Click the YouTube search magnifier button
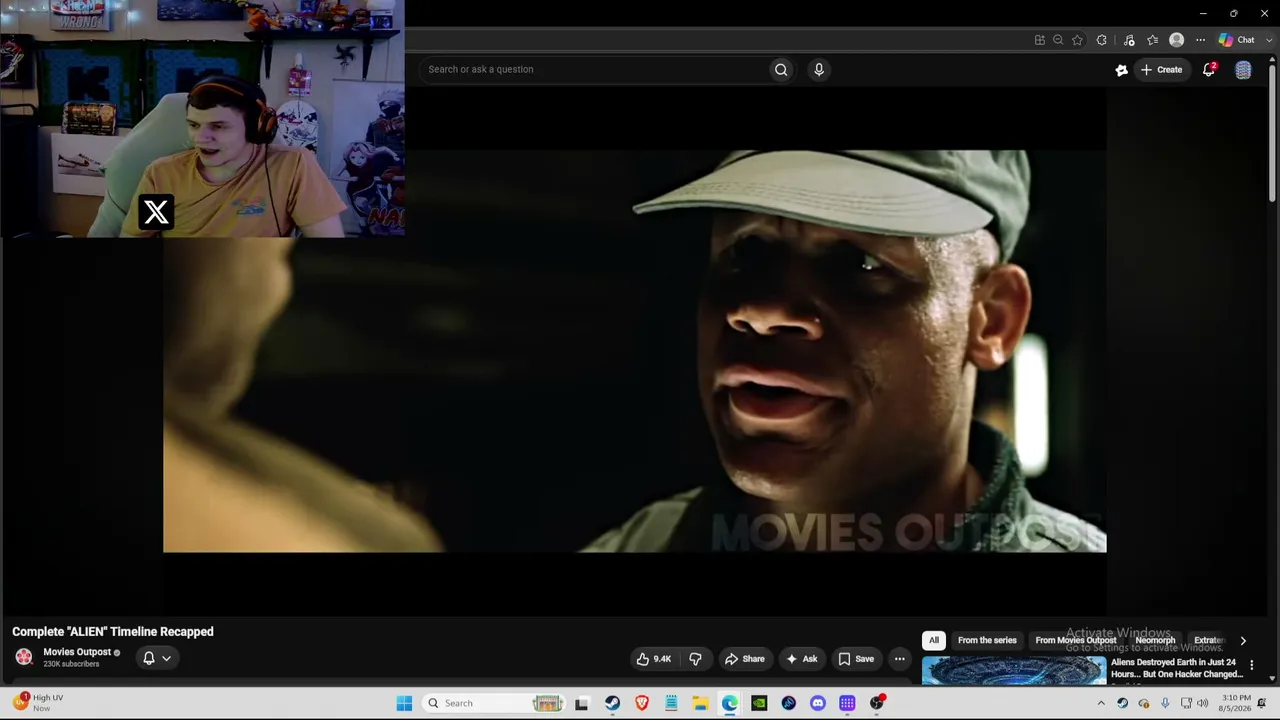This screenshot has height=720, width=1280. coord(781,69)
